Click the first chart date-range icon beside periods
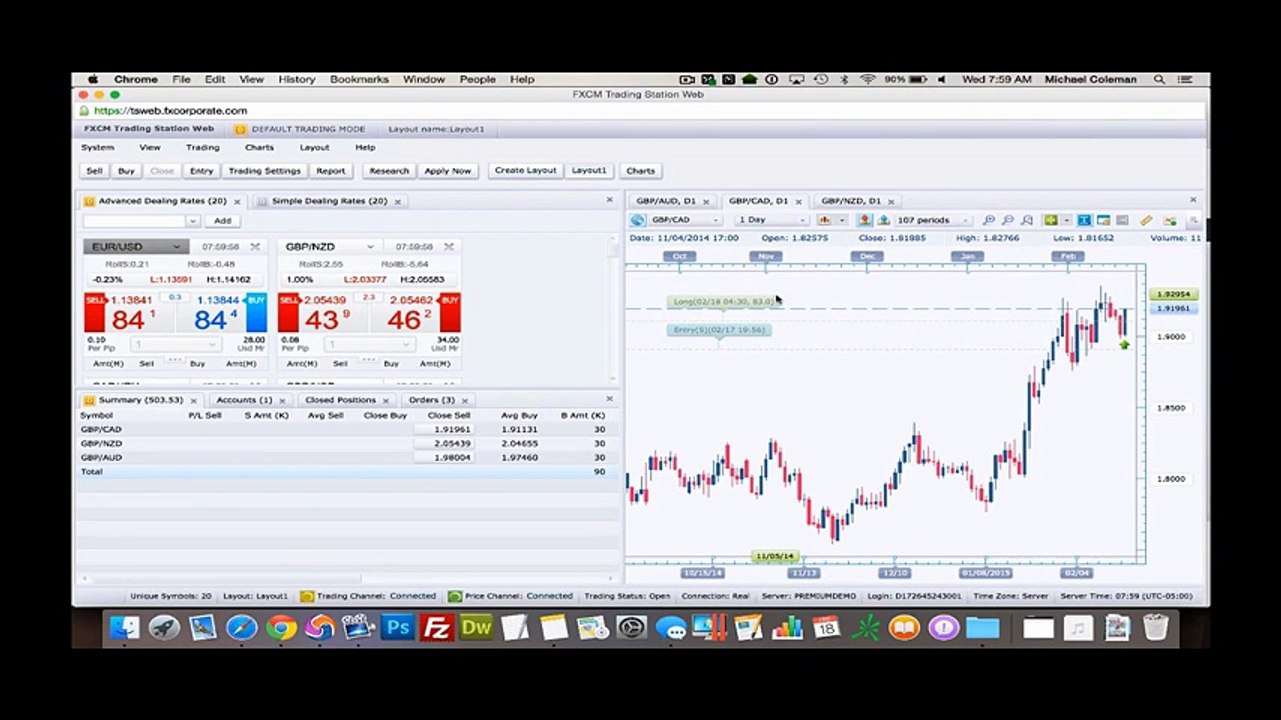Screen dimensions: 1281x720 [x=865, y=220]
